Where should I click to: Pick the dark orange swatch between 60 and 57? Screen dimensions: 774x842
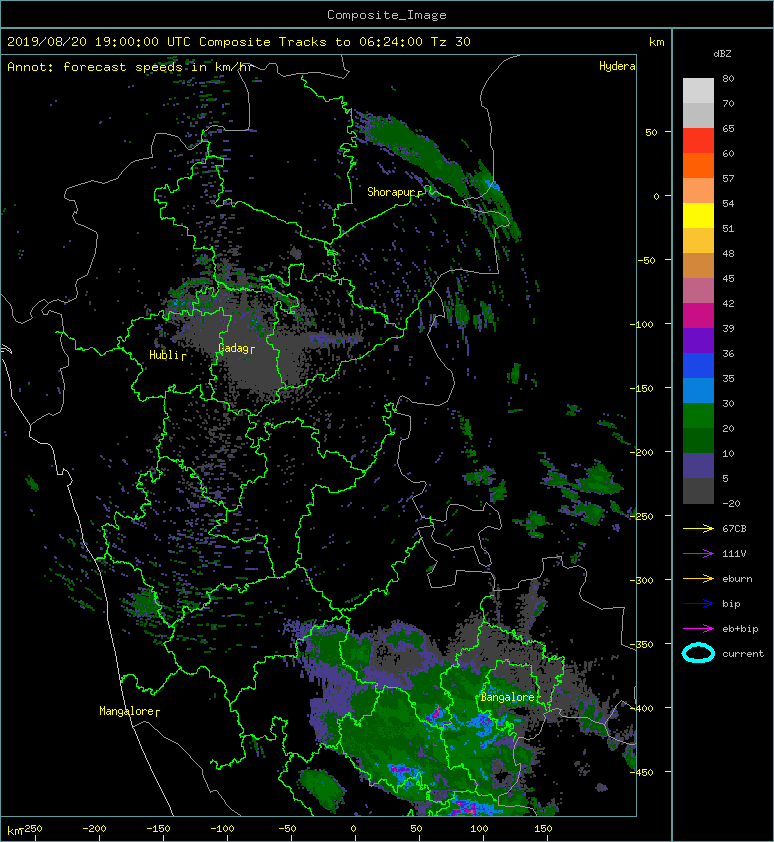(x=698, y=166)
